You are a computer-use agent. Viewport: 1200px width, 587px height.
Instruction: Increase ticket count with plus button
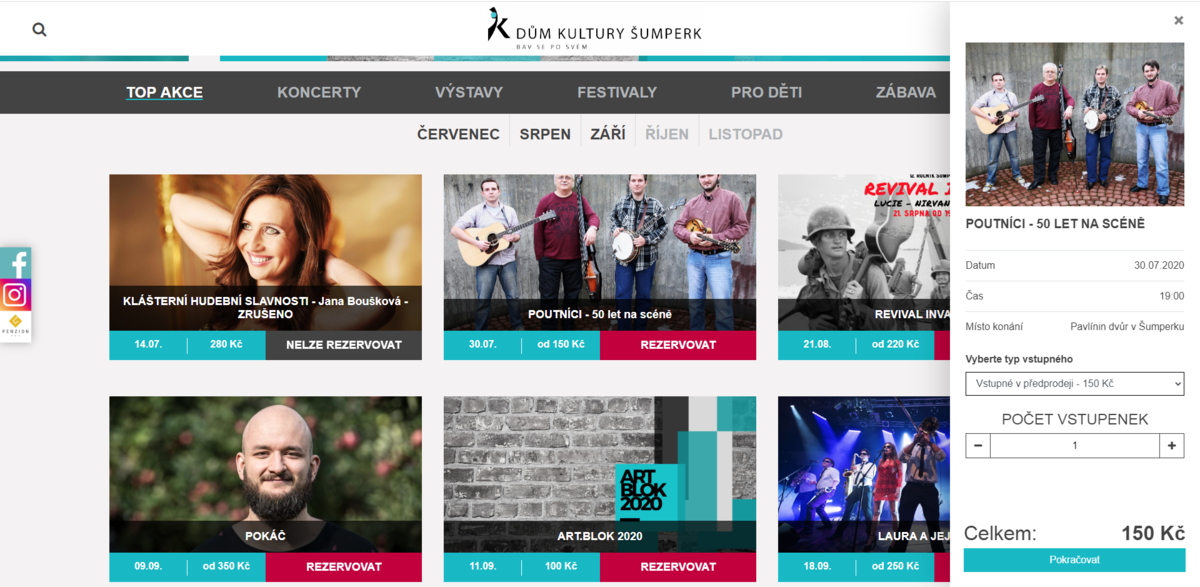pyautogui.click(x=1172, y=446)
